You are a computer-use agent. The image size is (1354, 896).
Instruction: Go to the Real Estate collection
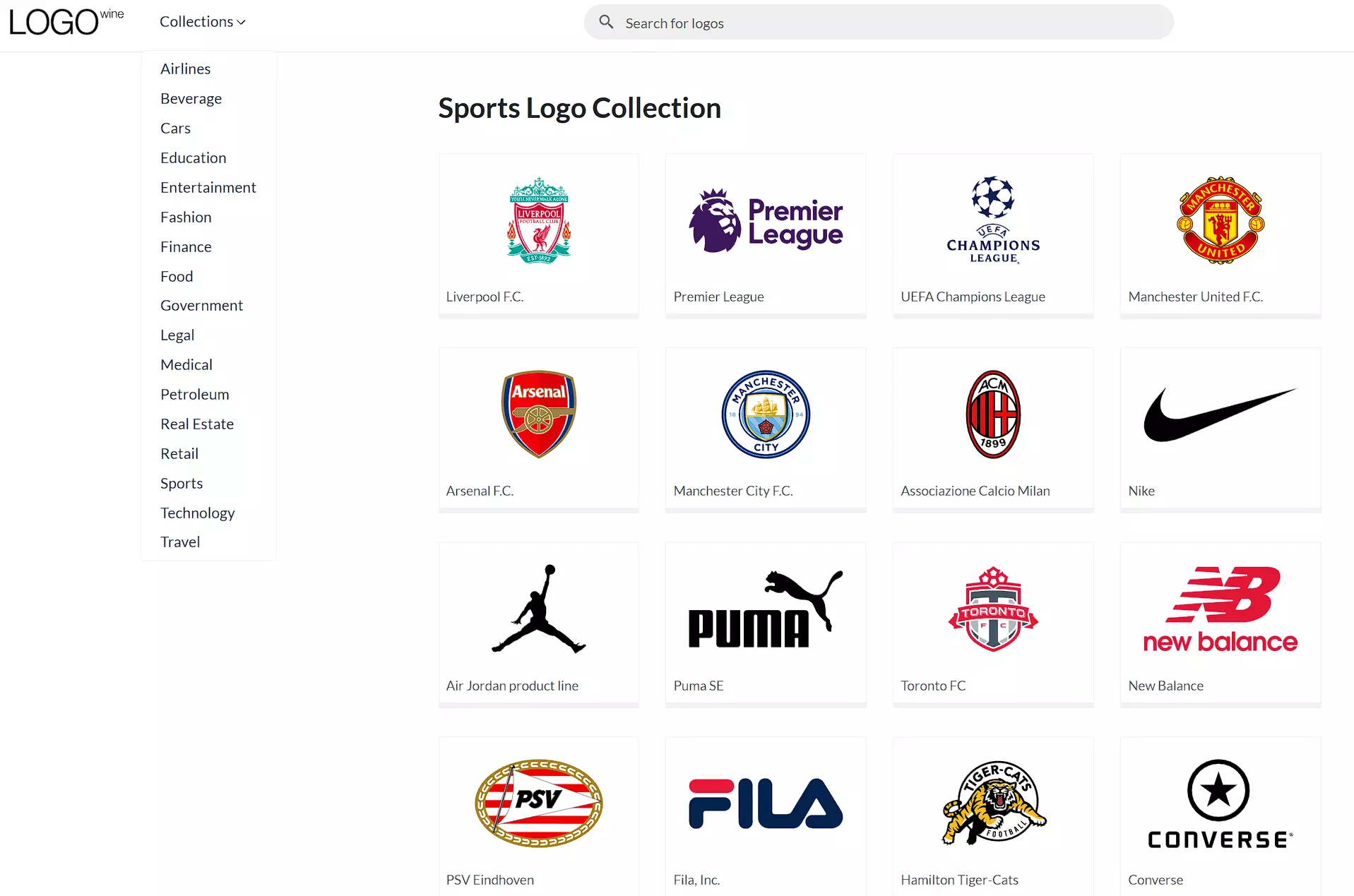tap(196, 424)
